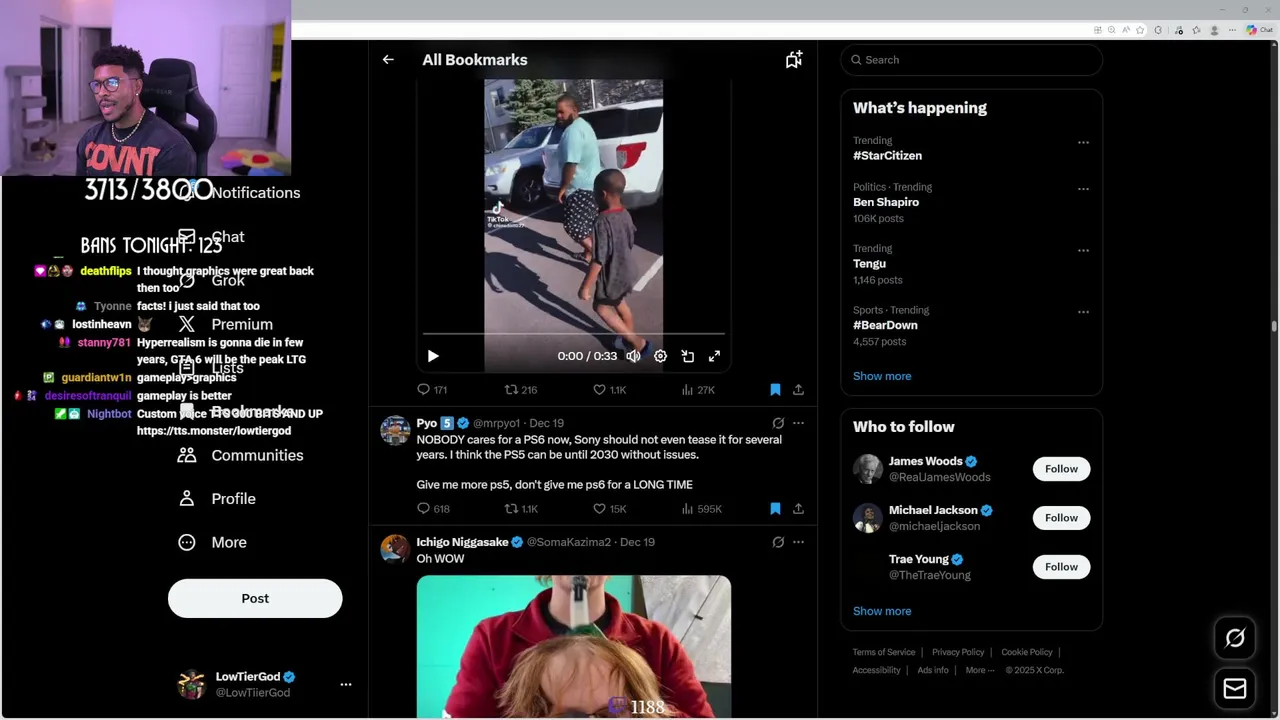The height and width of the screenshot is (720, 1280).
Task: Share the video post
Action: click(x=798, y=390)
